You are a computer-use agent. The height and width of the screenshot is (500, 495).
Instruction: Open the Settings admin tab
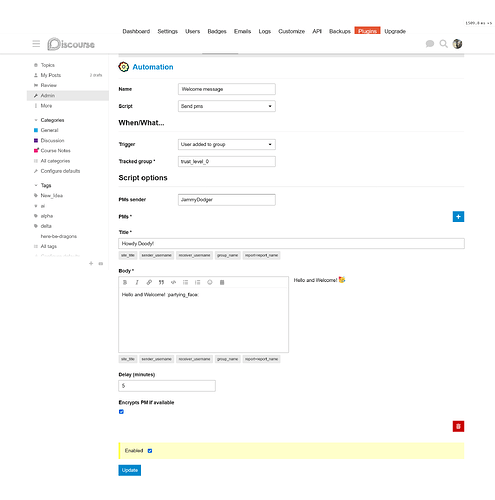168,31
